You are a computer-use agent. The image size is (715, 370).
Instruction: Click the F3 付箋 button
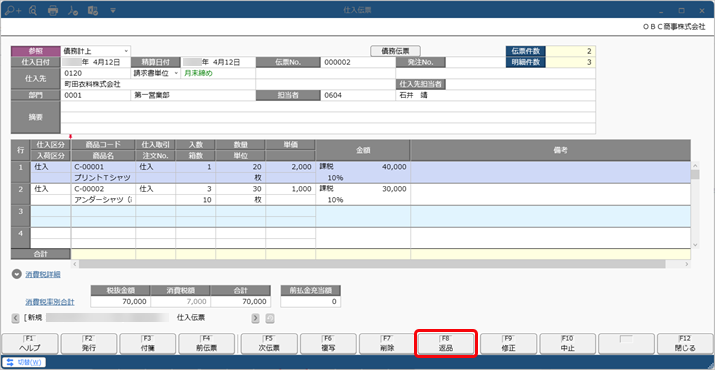click(x=147, y=344)
